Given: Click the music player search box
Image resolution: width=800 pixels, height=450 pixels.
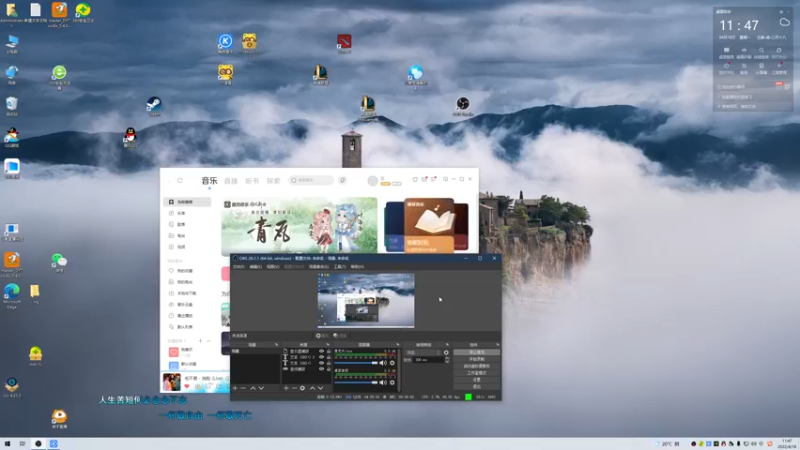Looking at the screenshot, I should (311, 180).
